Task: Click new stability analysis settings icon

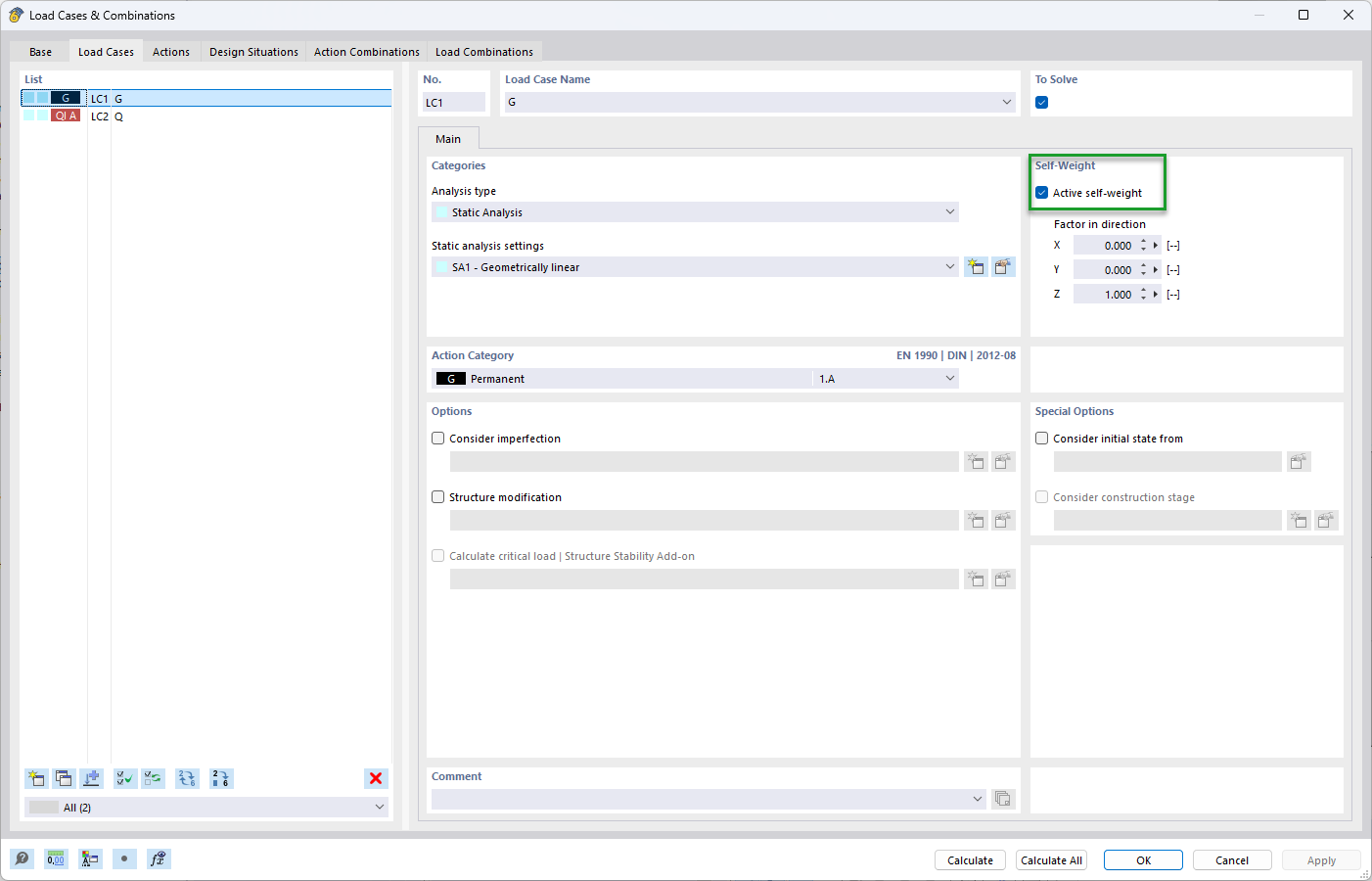Action: tap(976, 579)
